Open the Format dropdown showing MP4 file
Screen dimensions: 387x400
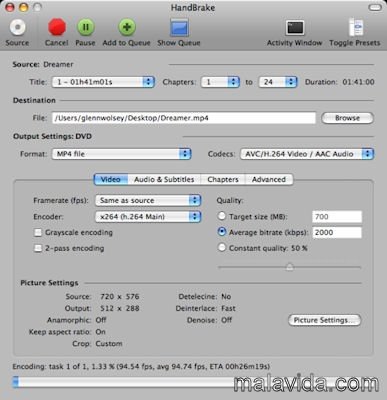(x=121, y=154)
